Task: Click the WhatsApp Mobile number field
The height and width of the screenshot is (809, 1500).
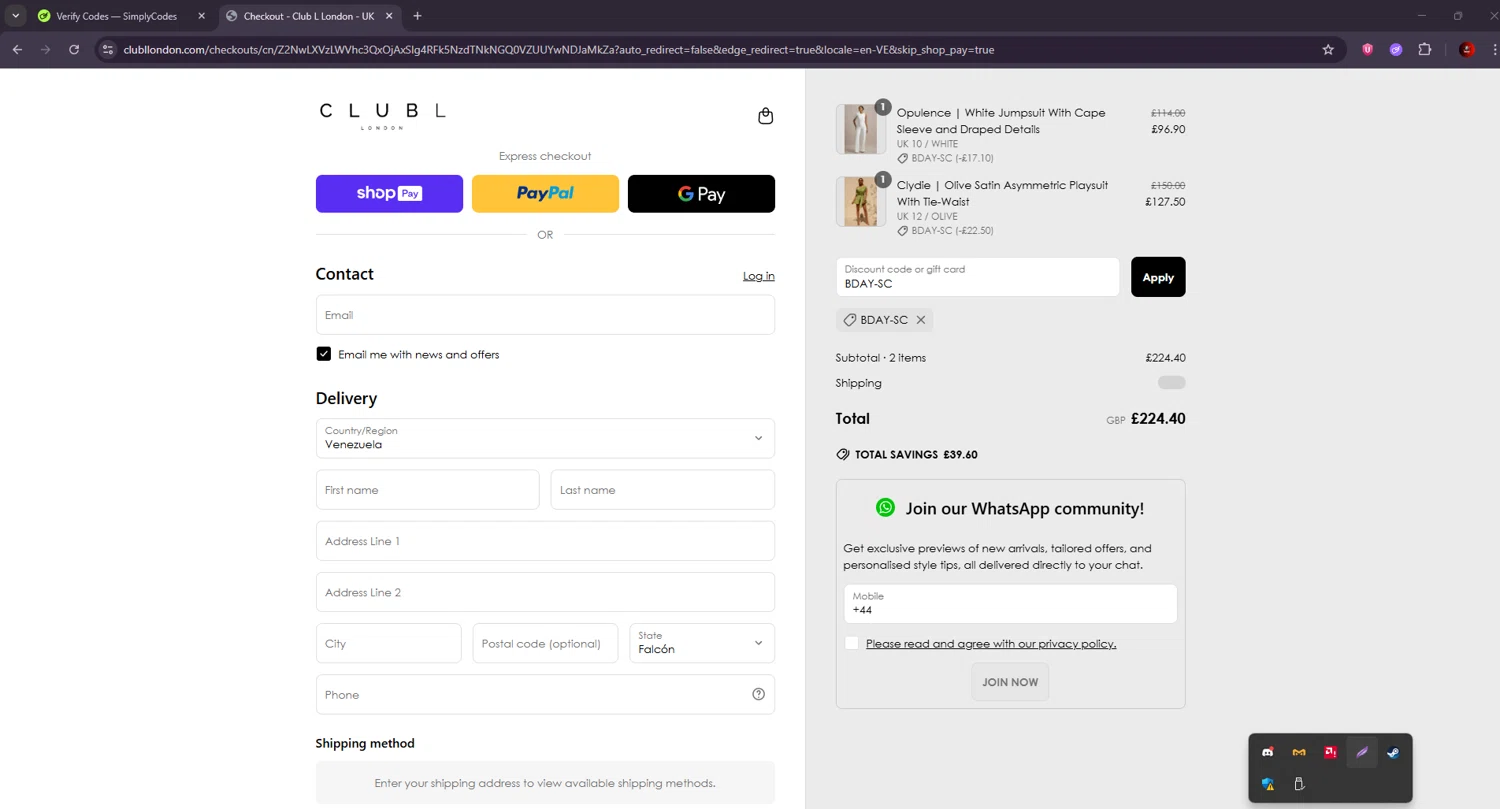Action: click(x=1010, y=604)
